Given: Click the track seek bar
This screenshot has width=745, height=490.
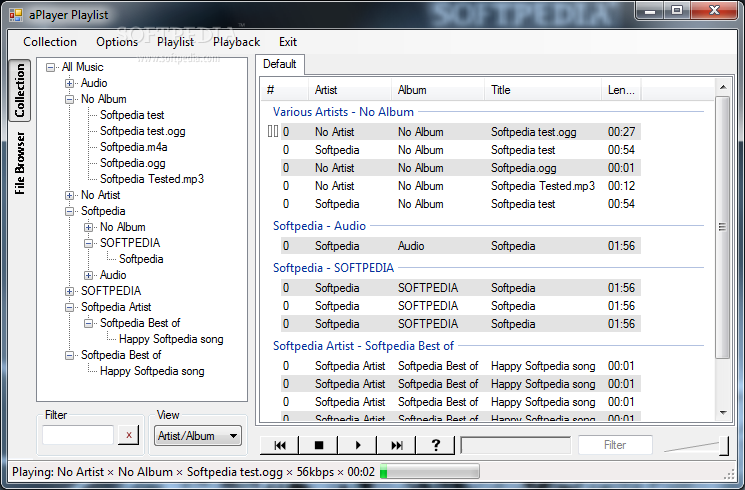Looking at the screenshot, I should coord(516,445).
